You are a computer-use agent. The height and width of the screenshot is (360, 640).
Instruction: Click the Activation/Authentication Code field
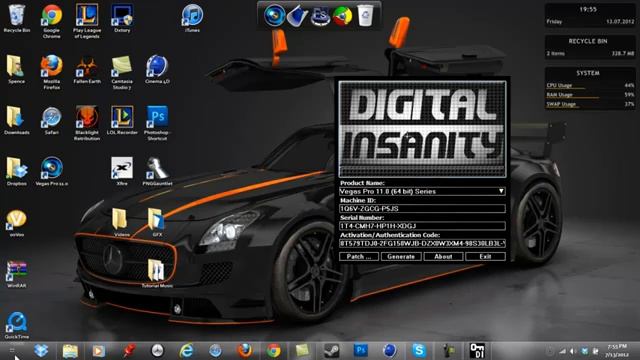pyautogui.click(x=422, y=243)
